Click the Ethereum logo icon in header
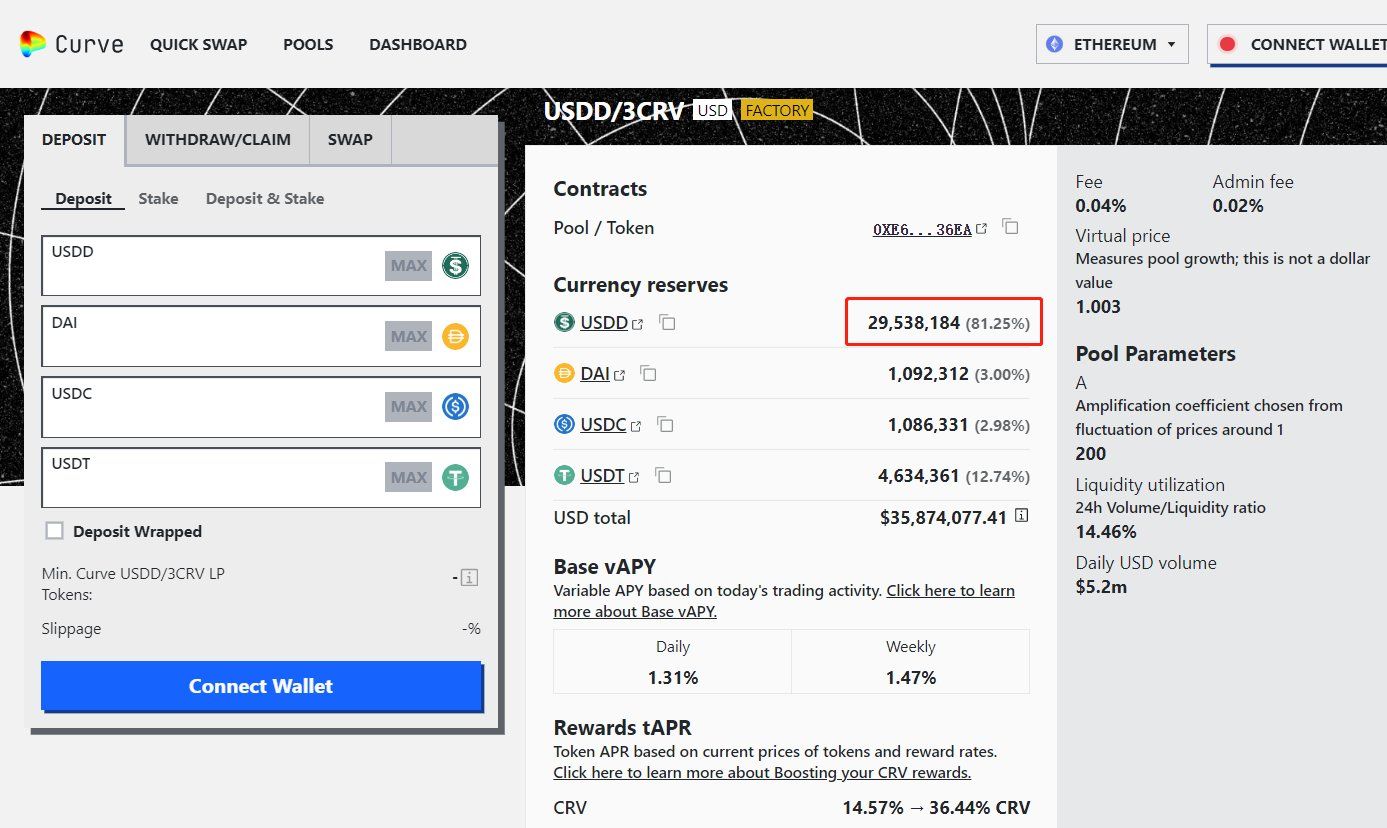This screenshot has width=1387, height=828. 1055,44
